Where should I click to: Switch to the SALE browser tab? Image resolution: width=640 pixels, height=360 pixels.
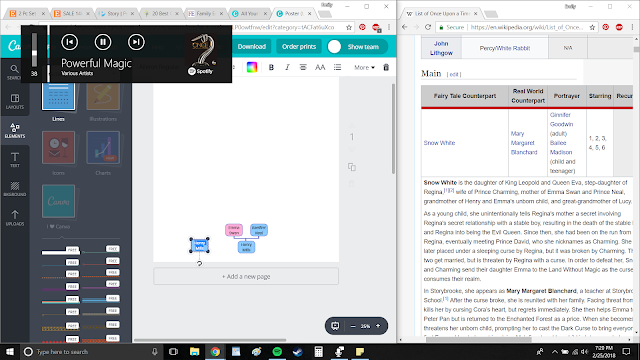72,13
